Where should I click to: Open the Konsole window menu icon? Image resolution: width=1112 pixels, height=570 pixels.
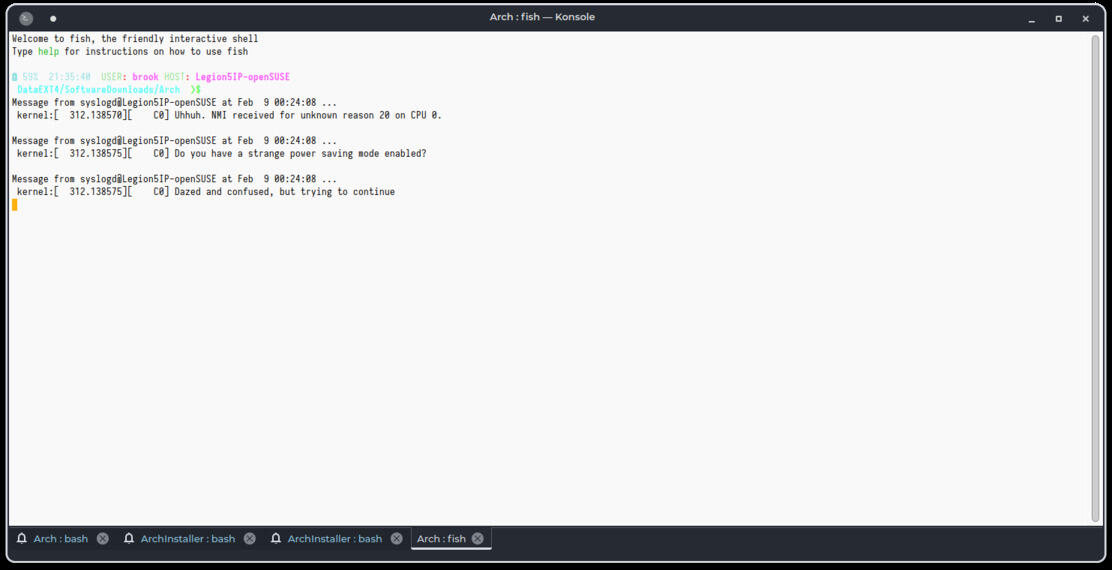coord(26,18)
